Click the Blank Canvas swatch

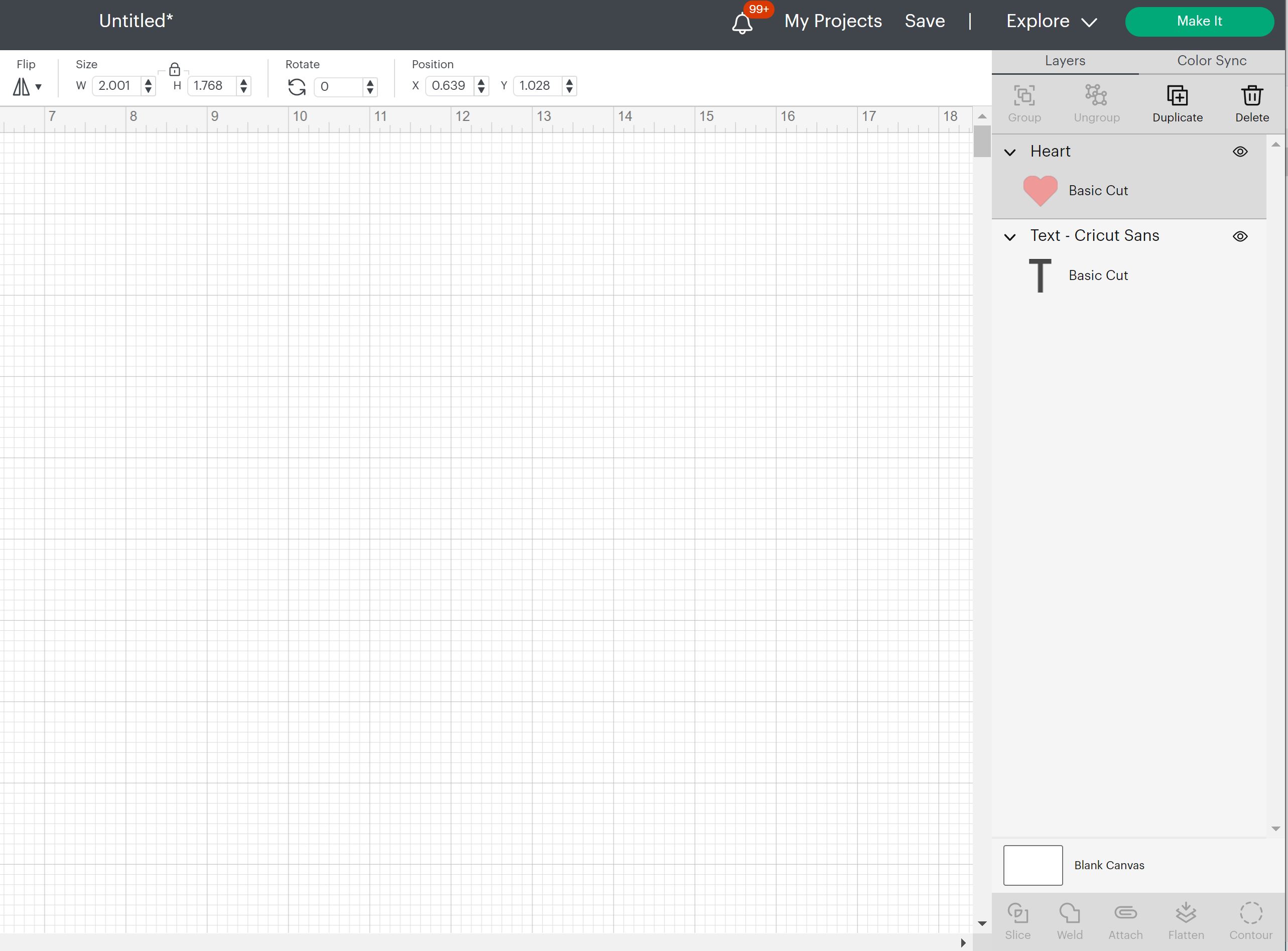pyautogui.click(x=1033, y=865)
